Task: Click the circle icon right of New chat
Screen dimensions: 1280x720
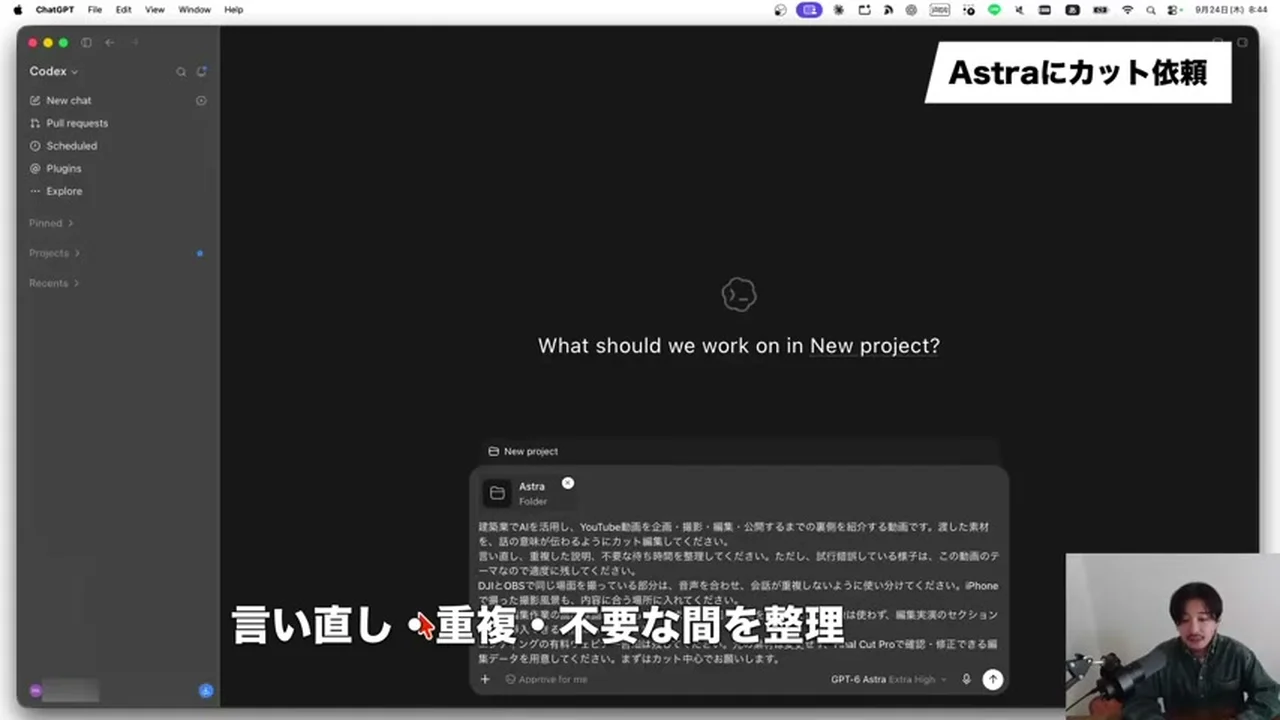Action: 201,101
